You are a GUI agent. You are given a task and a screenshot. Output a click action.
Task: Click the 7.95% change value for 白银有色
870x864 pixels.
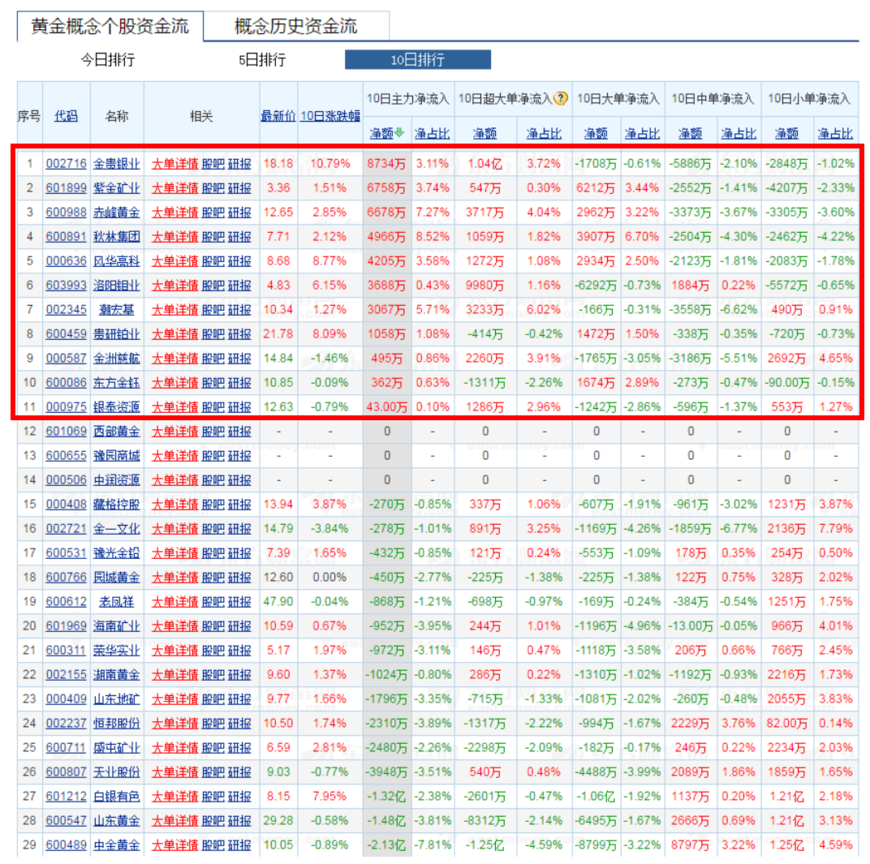tap(330, 796)
